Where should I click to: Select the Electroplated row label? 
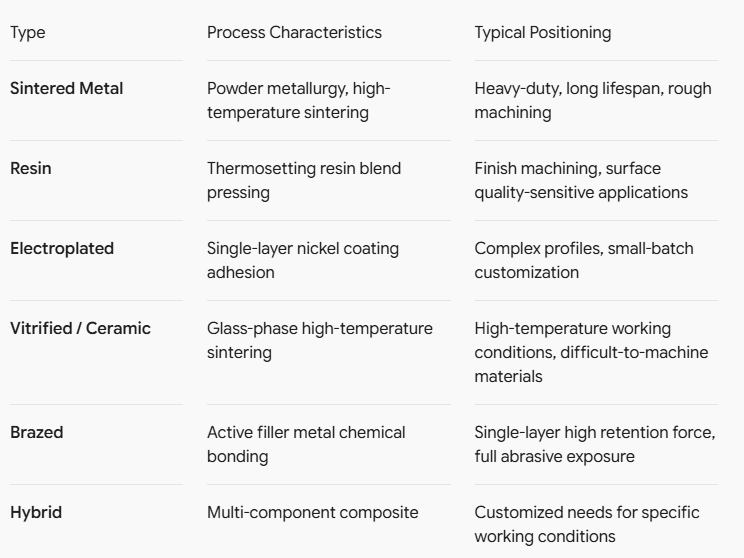[62, 249]
